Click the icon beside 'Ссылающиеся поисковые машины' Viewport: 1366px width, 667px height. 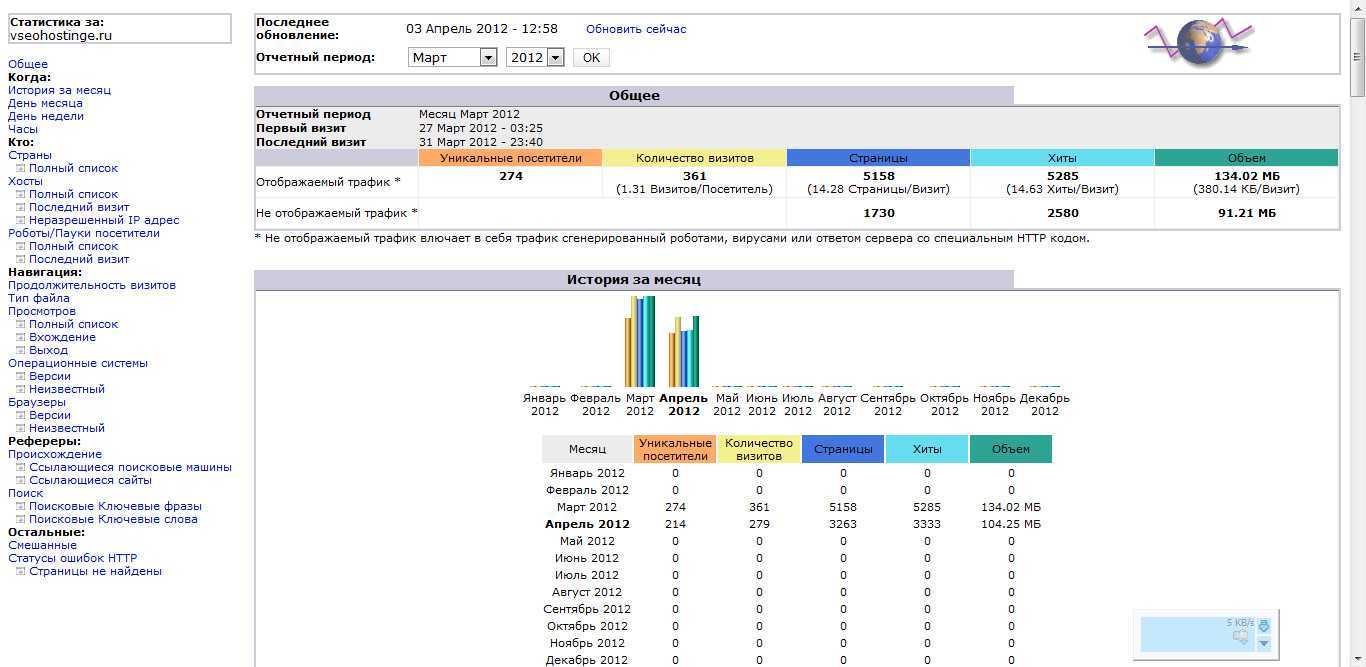tap(20, 467)
